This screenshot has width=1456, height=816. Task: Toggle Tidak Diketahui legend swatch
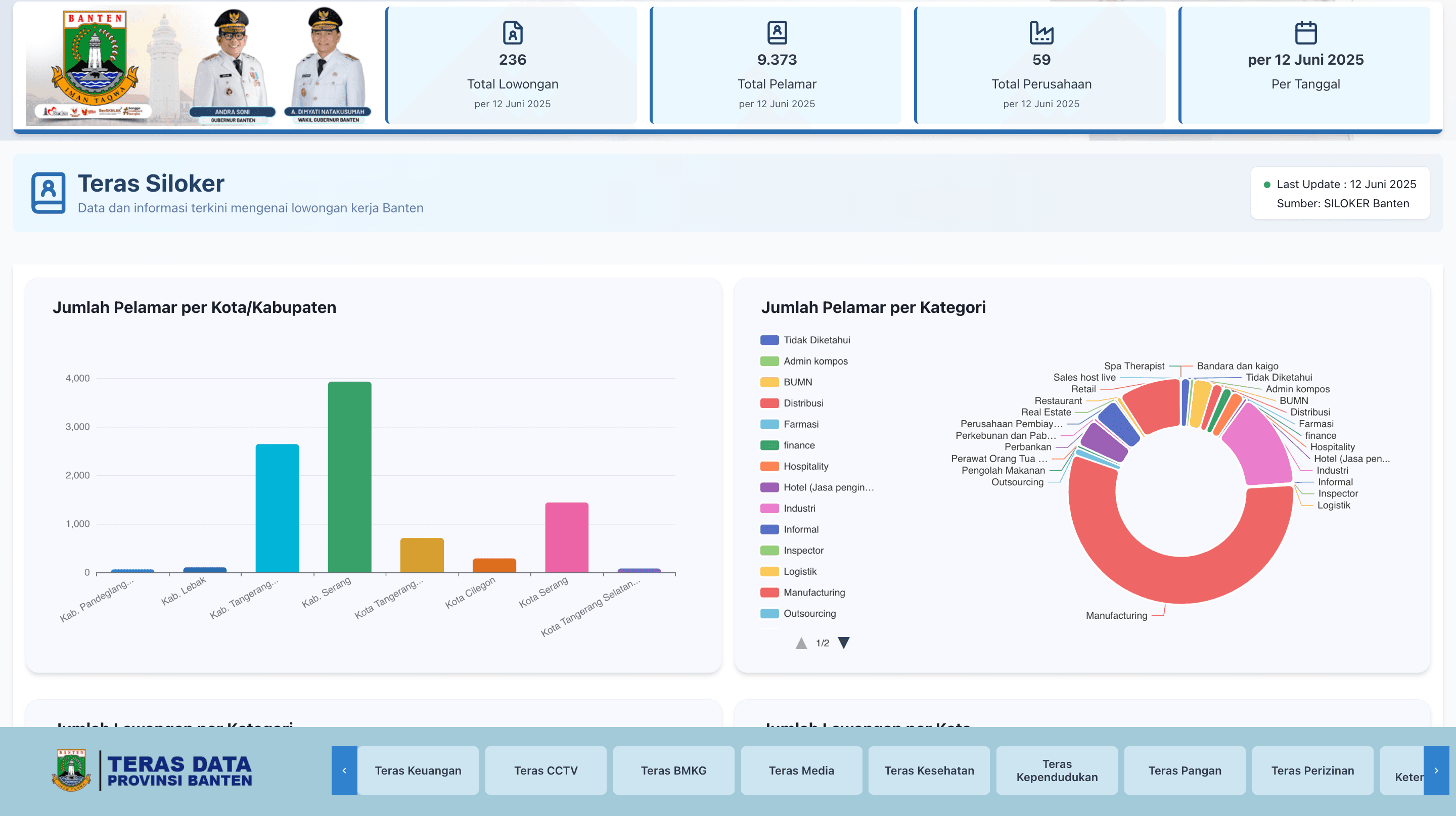[769, 340]
